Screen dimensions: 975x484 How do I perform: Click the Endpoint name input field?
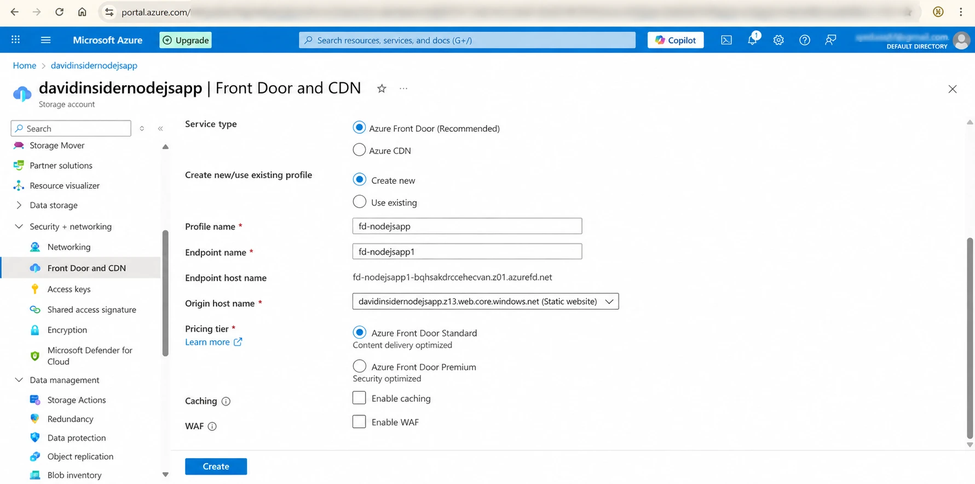467,251
